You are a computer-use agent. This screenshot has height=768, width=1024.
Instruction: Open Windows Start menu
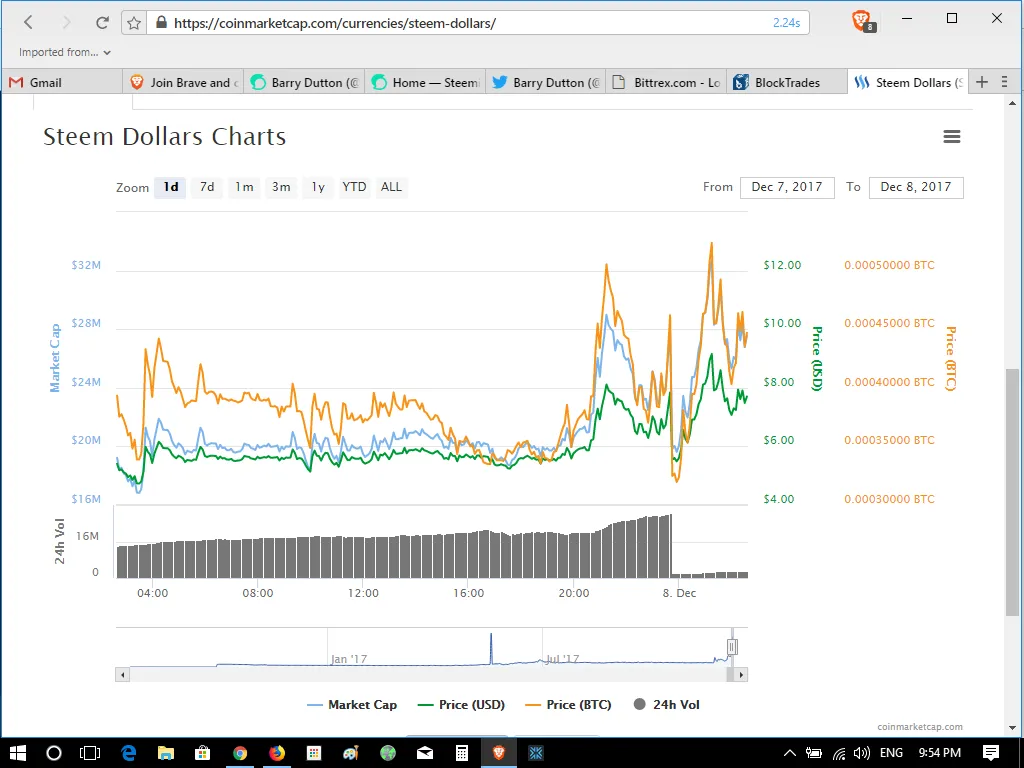point(18,753)
